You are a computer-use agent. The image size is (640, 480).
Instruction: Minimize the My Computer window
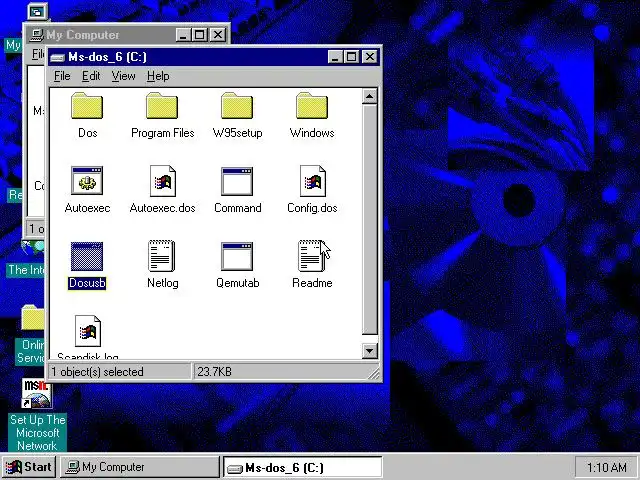pyautogui.click(x=183, y=35)
